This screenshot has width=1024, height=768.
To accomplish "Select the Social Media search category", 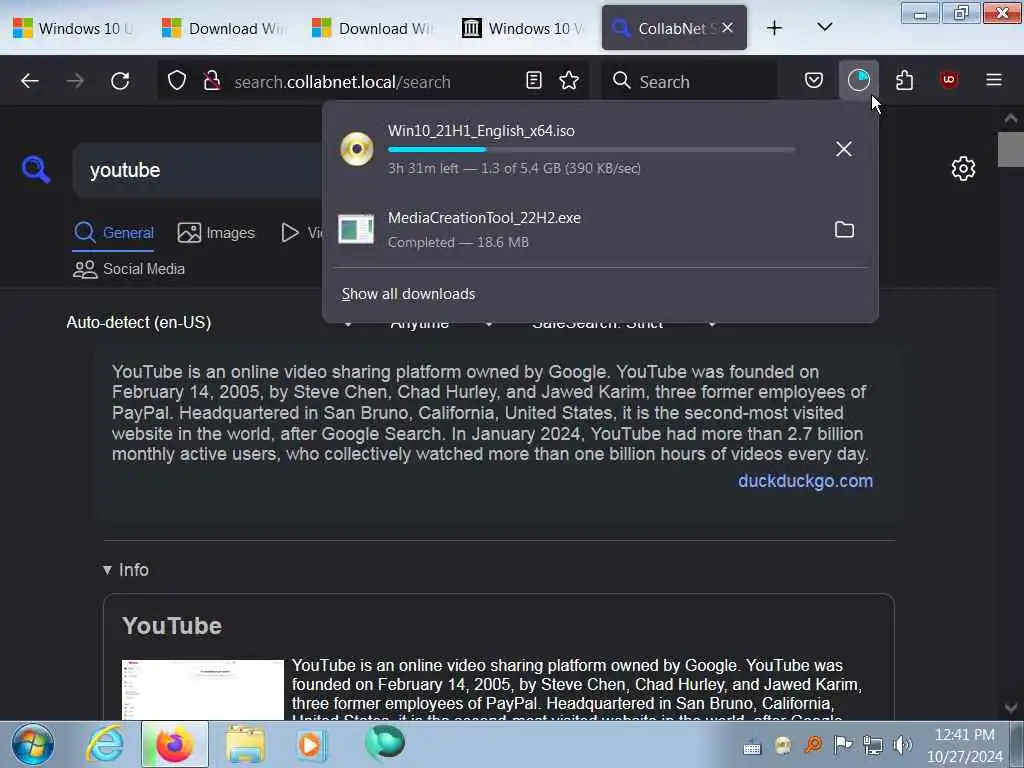I will coord(129,269).
